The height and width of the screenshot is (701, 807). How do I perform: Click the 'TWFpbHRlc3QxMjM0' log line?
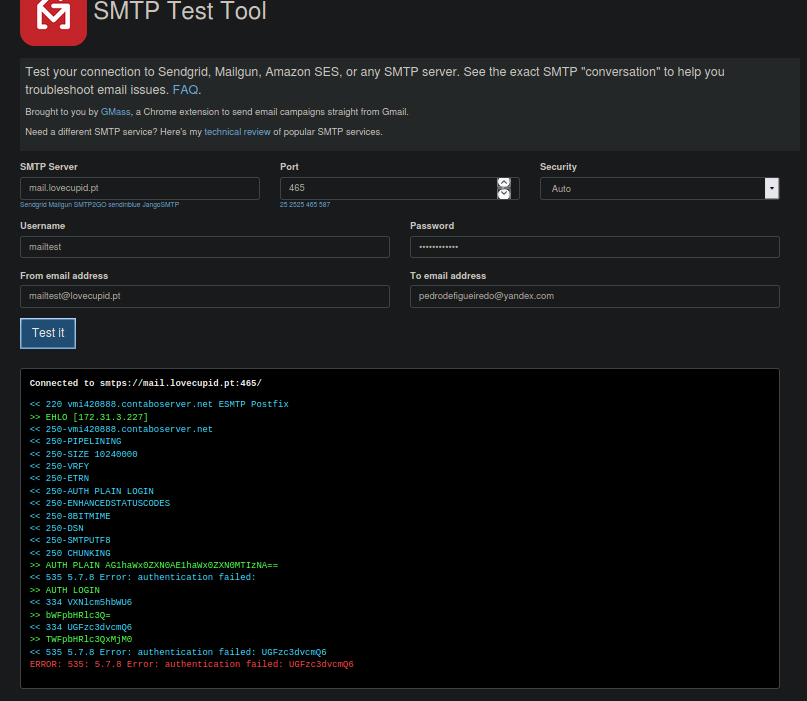point(81,639)
